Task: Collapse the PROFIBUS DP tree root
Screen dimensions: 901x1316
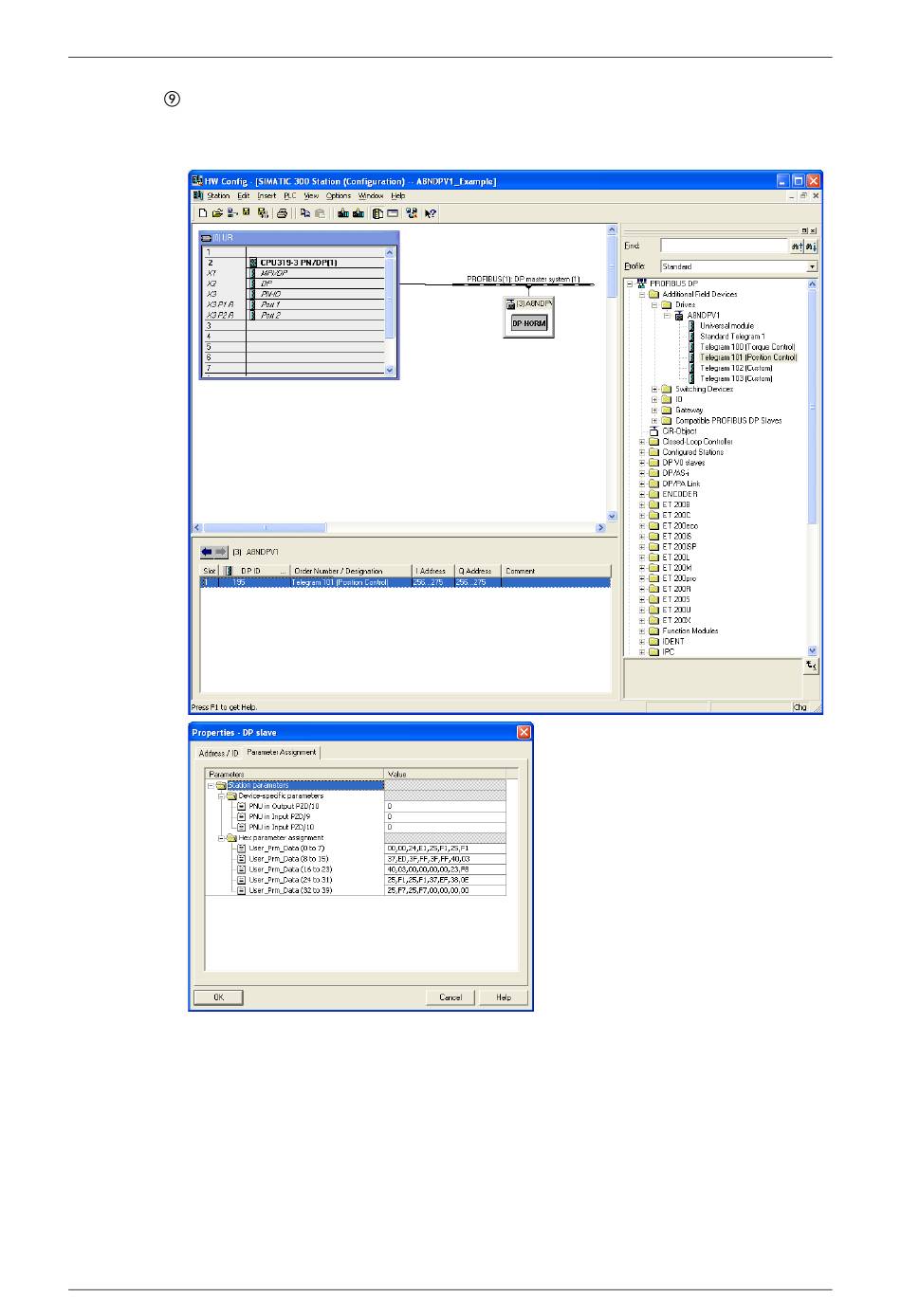Action: [x=630, y=283]
